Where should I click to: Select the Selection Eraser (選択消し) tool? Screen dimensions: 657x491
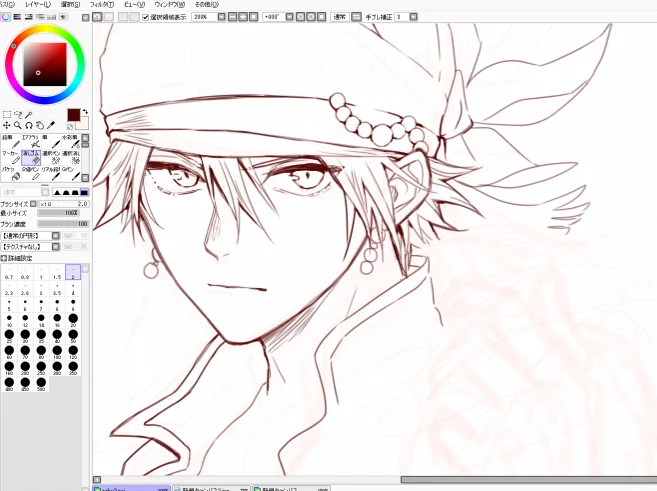(71, 158)
